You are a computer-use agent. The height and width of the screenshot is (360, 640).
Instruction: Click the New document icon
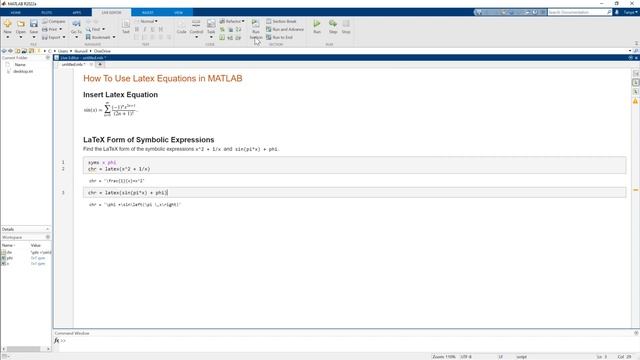tap(7, 24)
